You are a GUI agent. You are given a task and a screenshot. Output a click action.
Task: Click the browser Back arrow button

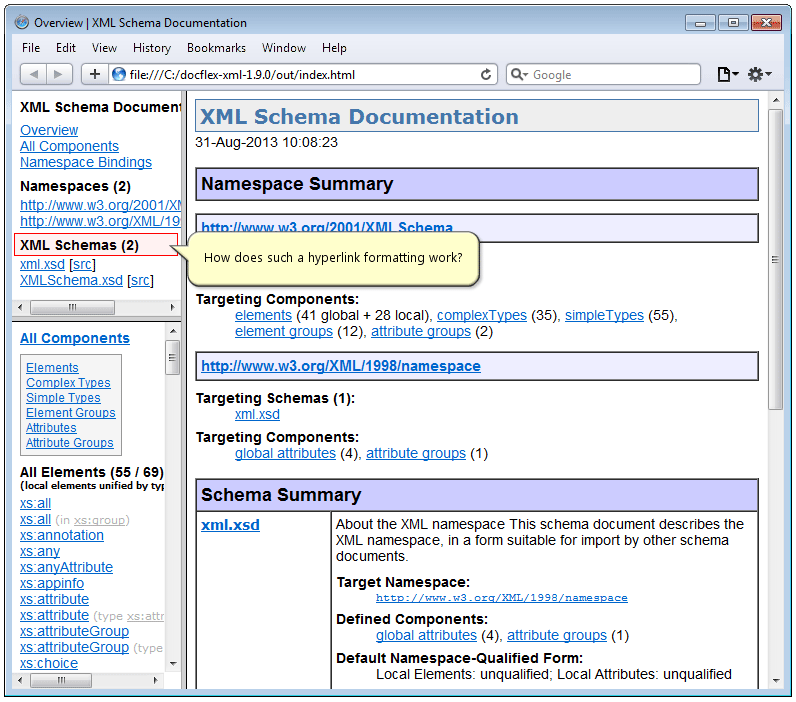click(34, 74)
